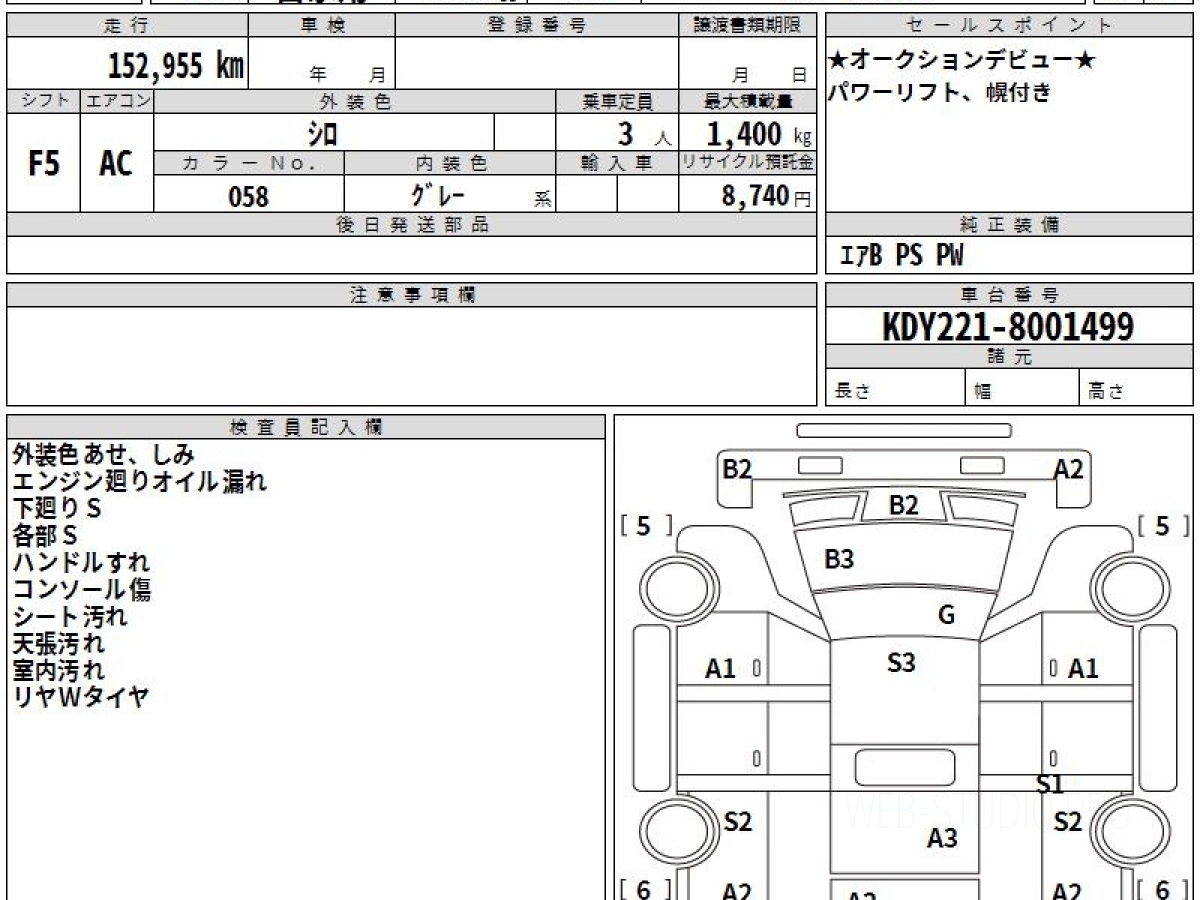The width and height of the screenshot is (1200, 900).
Task: Click the 純正装備 header
Action: 1009,225
